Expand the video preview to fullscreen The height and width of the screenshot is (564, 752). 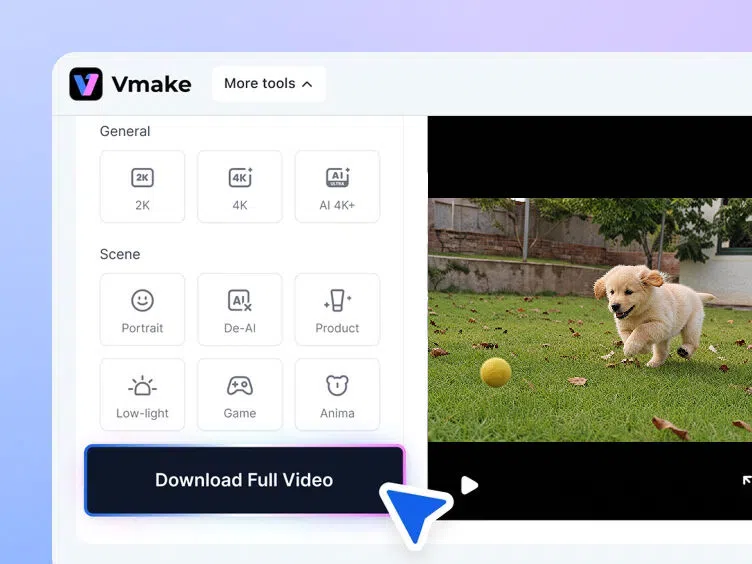coord(746,481)
